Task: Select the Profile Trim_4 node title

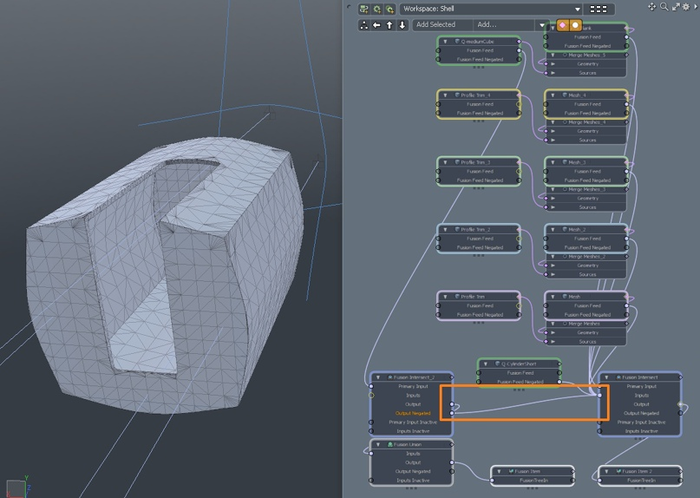Action: pyautogui.click(x=476, y=94)
